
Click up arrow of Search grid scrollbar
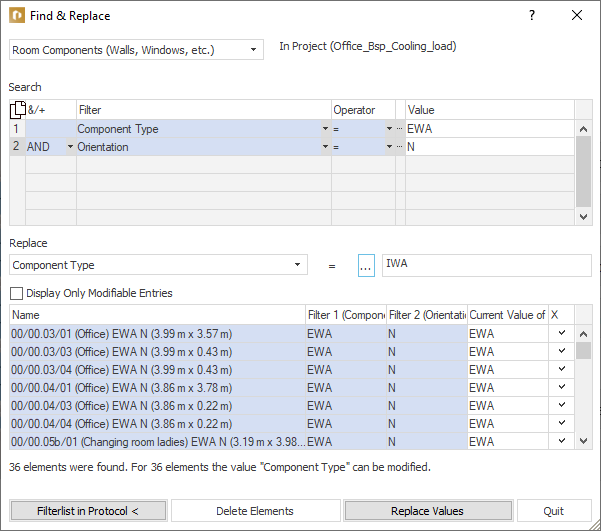click(583, 129)
